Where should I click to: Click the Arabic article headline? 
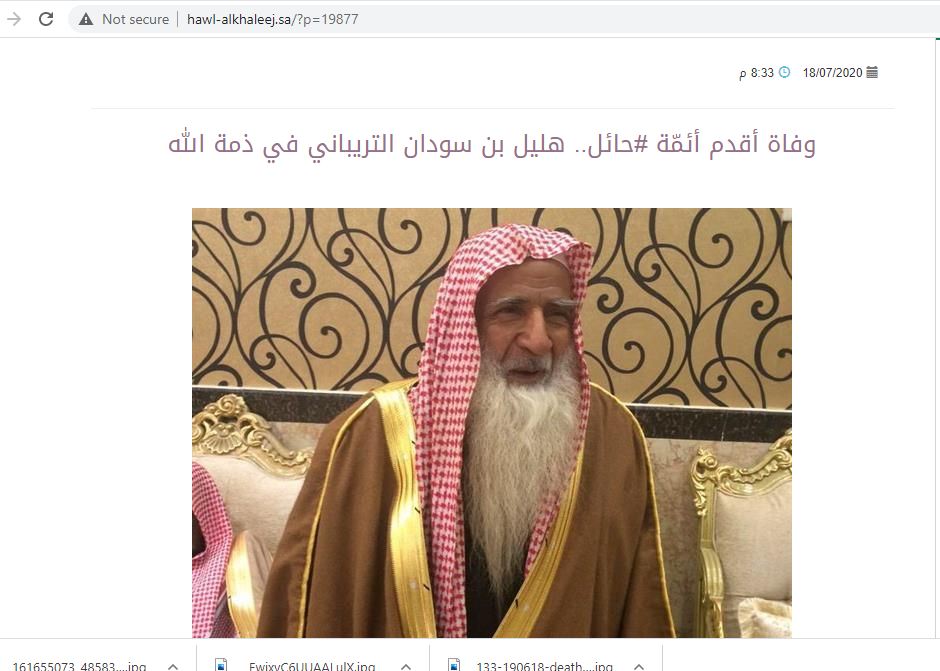[492, 144]
